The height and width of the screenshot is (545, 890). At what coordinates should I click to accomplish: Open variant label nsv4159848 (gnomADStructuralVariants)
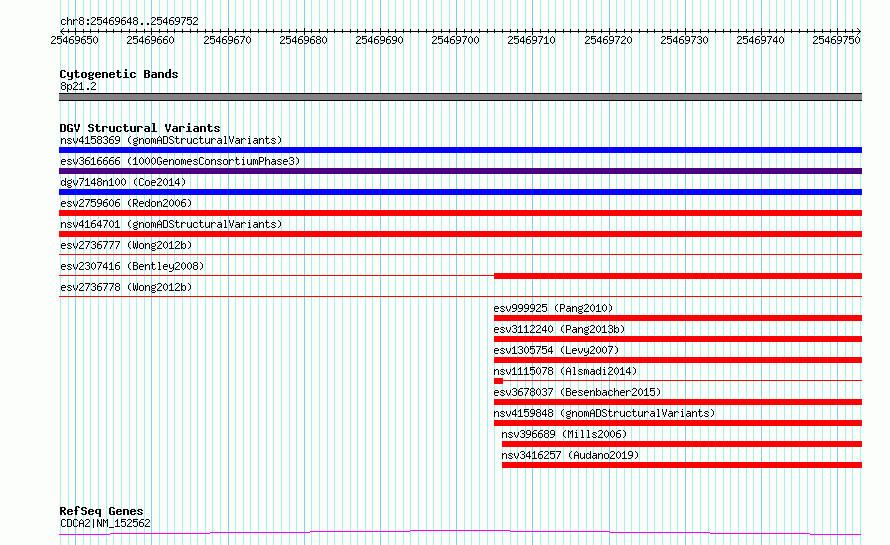(604, 413)
